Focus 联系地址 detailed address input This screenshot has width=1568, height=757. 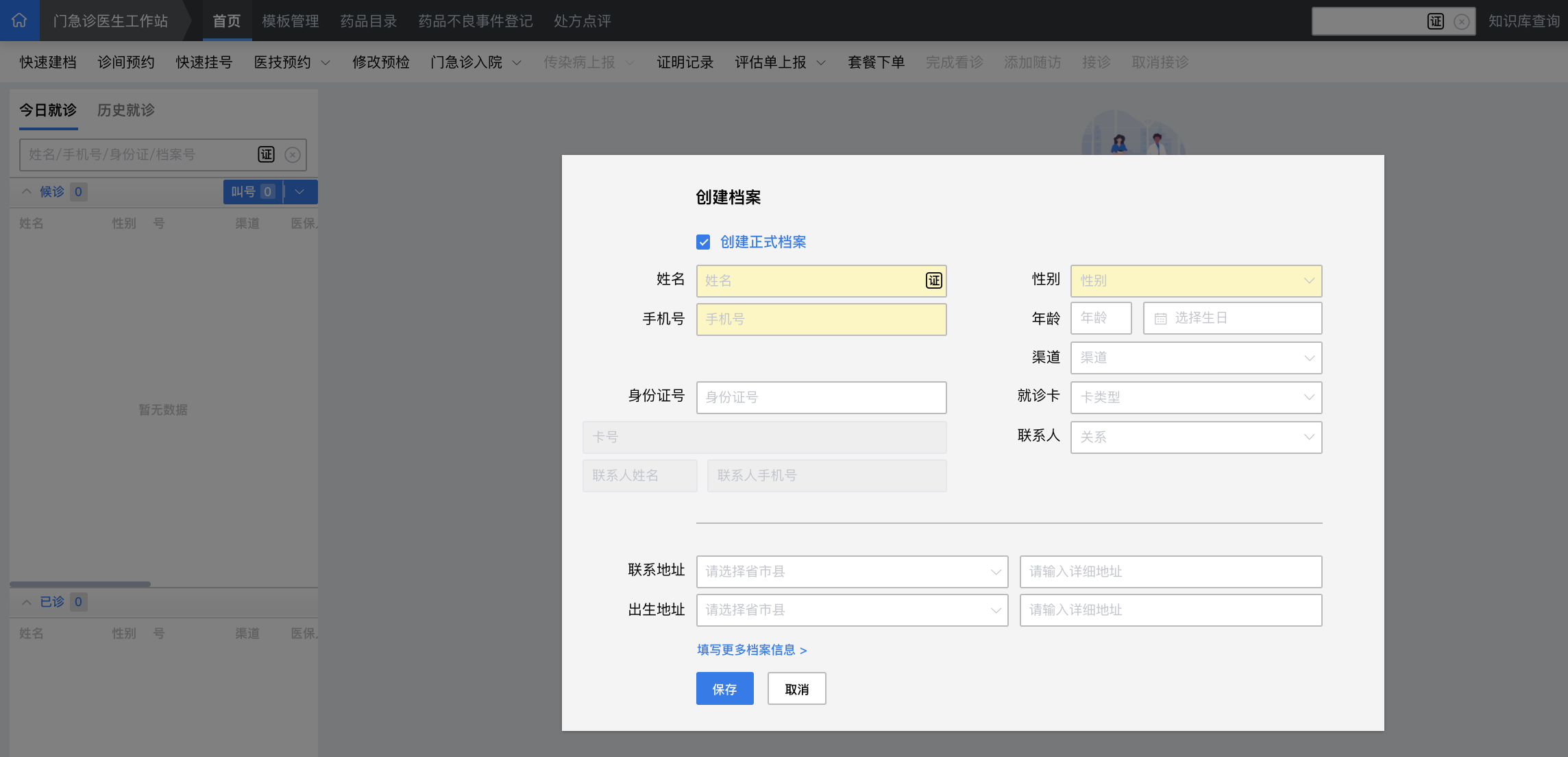1171,571
